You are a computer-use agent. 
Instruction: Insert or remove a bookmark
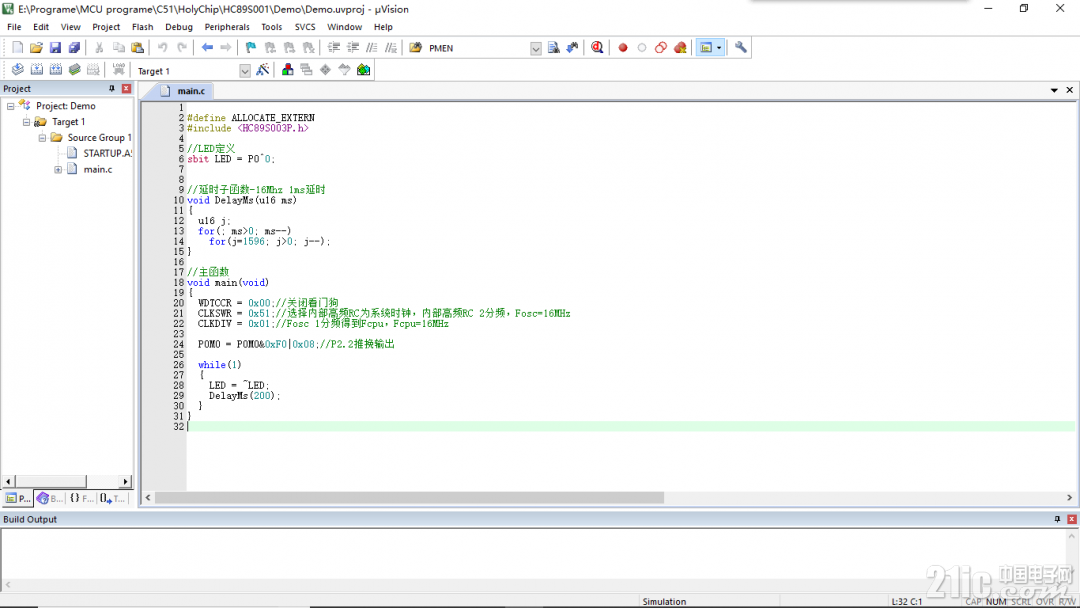point(251,48)
